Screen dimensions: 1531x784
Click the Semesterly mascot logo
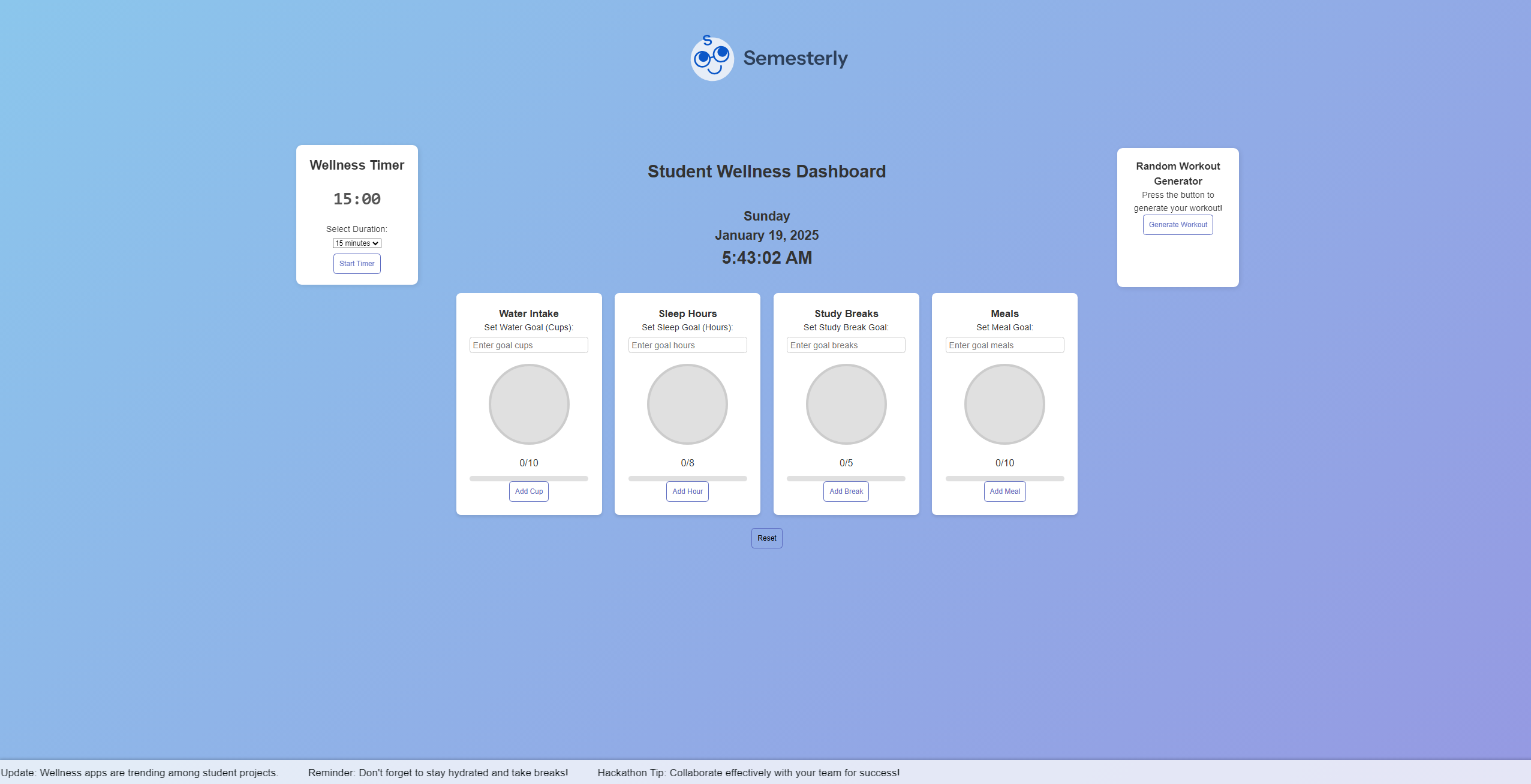pos(712,59)
